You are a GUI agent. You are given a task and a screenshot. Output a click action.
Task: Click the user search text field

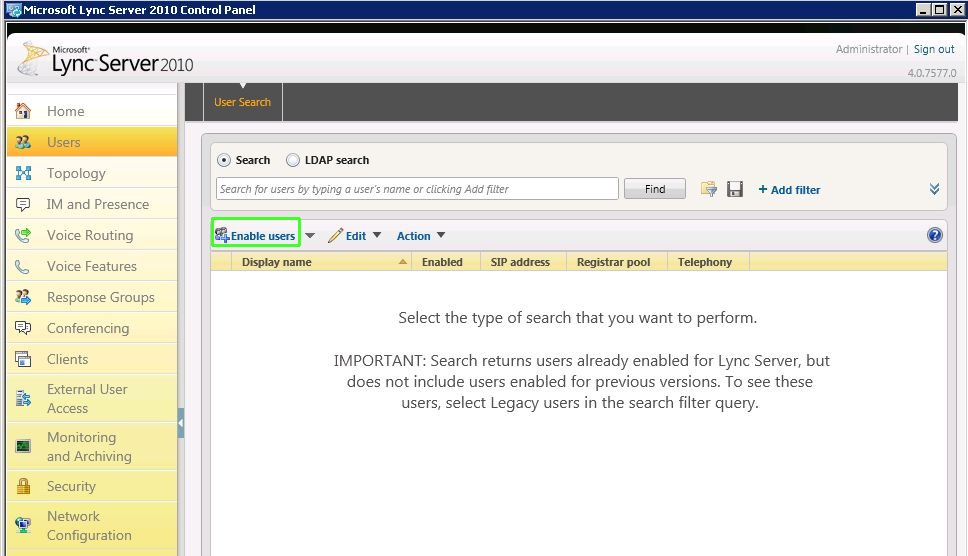pos(417,189)
